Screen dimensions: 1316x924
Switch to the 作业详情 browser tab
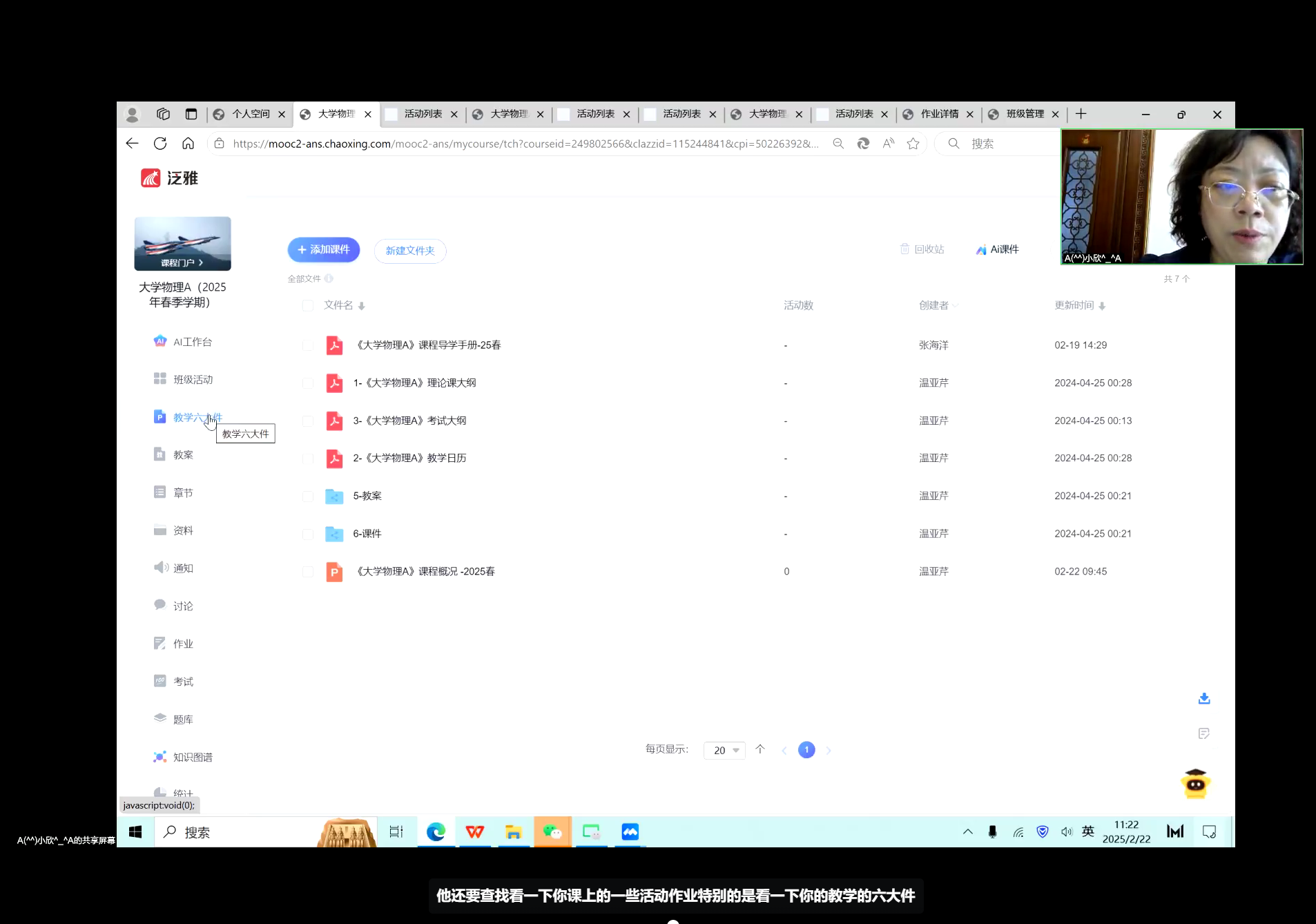(x=938, y=114)
